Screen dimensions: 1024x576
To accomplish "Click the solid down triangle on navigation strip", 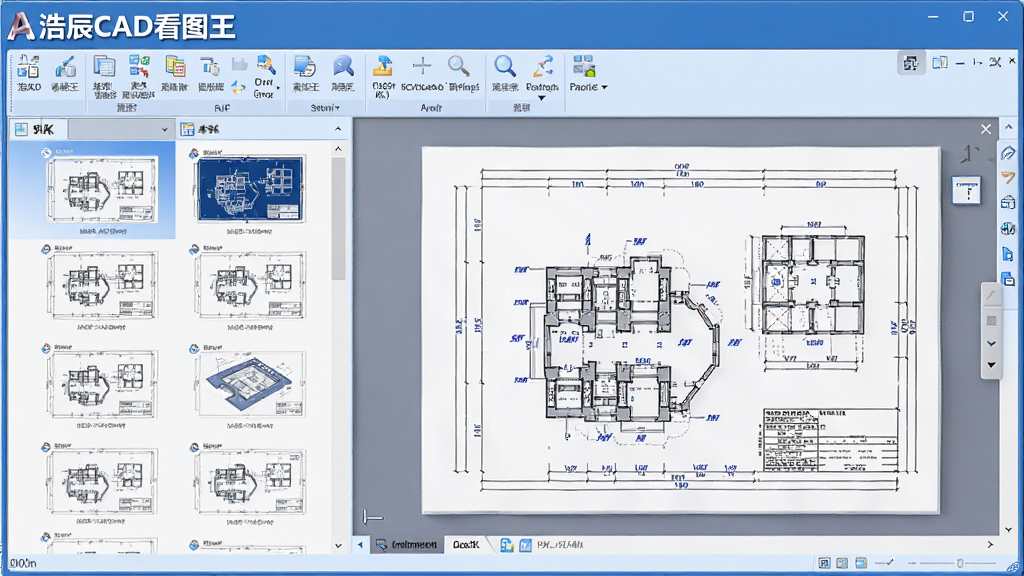I will click(991, 365).
